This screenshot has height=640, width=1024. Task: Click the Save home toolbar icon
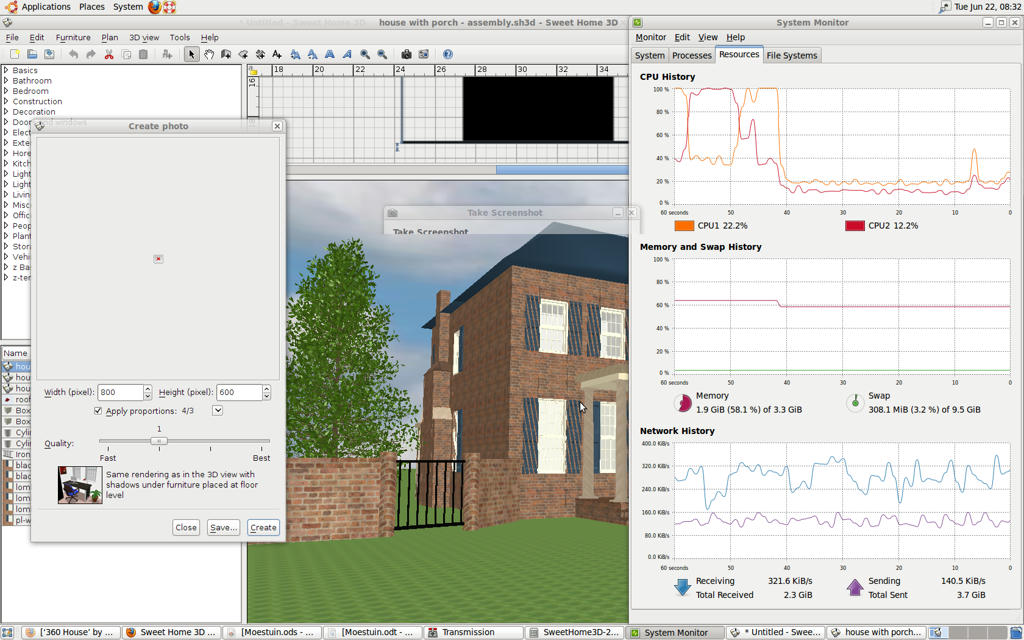[49, 54]
